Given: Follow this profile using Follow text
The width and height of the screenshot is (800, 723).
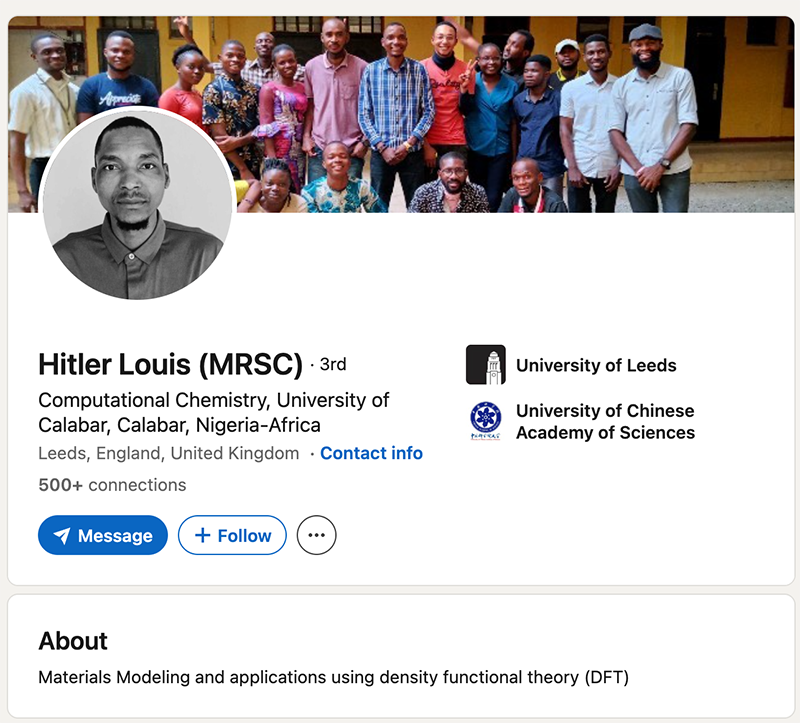Looking at the screenshot, I should point(244,536).
